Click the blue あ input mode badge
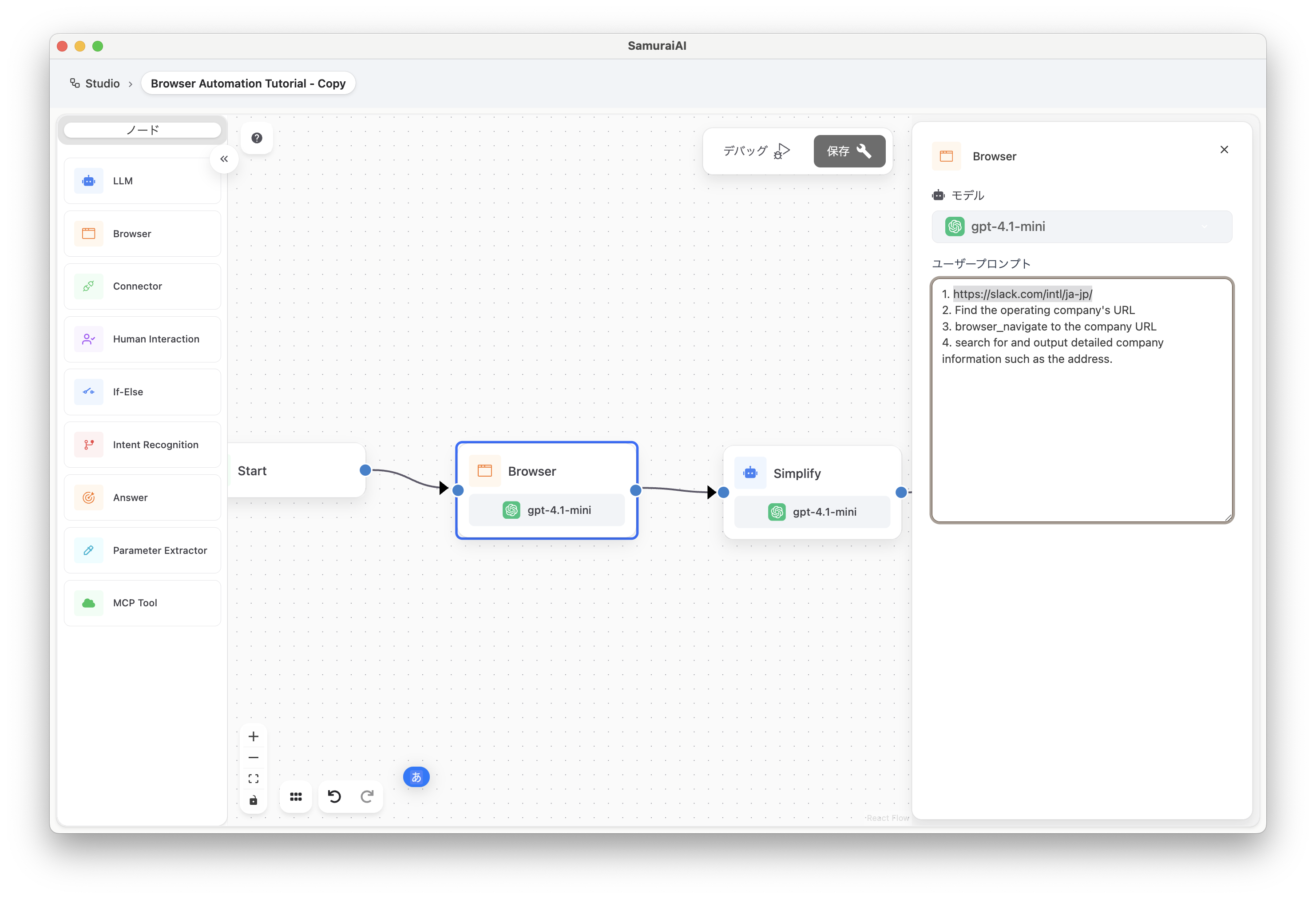 tap(416, 777)
